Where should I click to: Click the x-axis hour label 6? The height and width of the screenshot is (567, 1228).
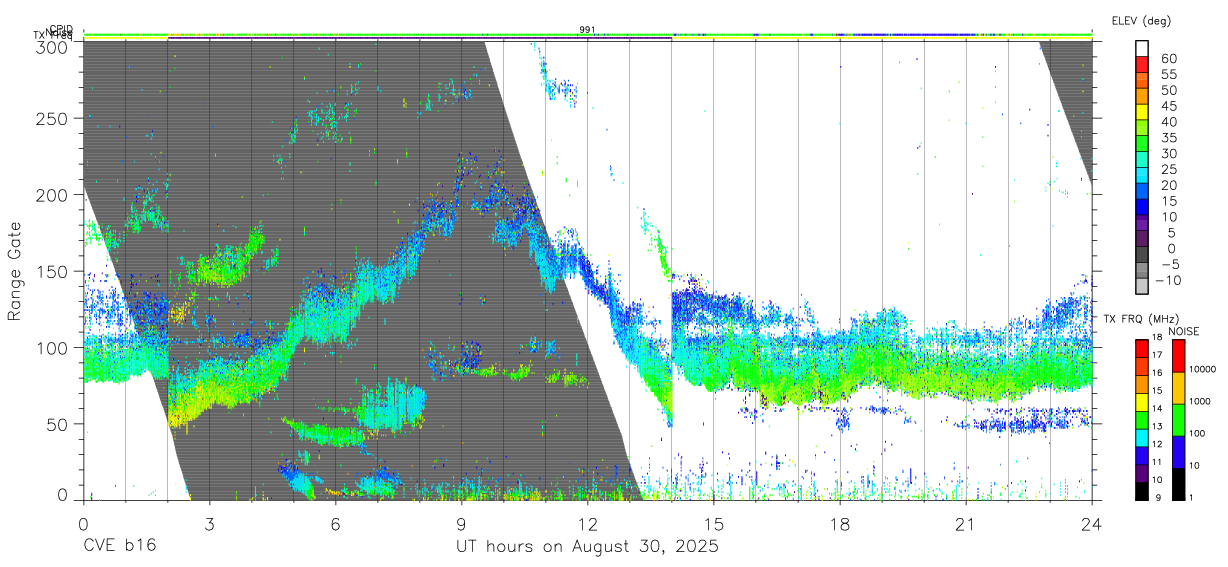(335, 523)
